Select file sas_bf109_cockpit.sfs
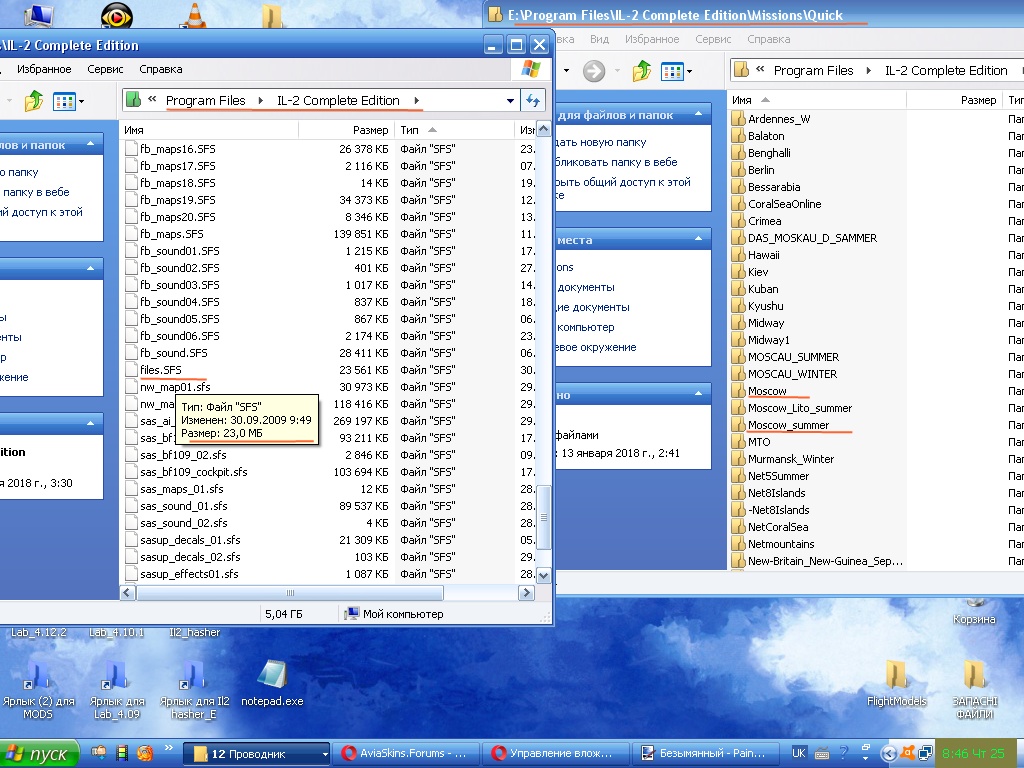1024x768 pixels. [193, 472]
